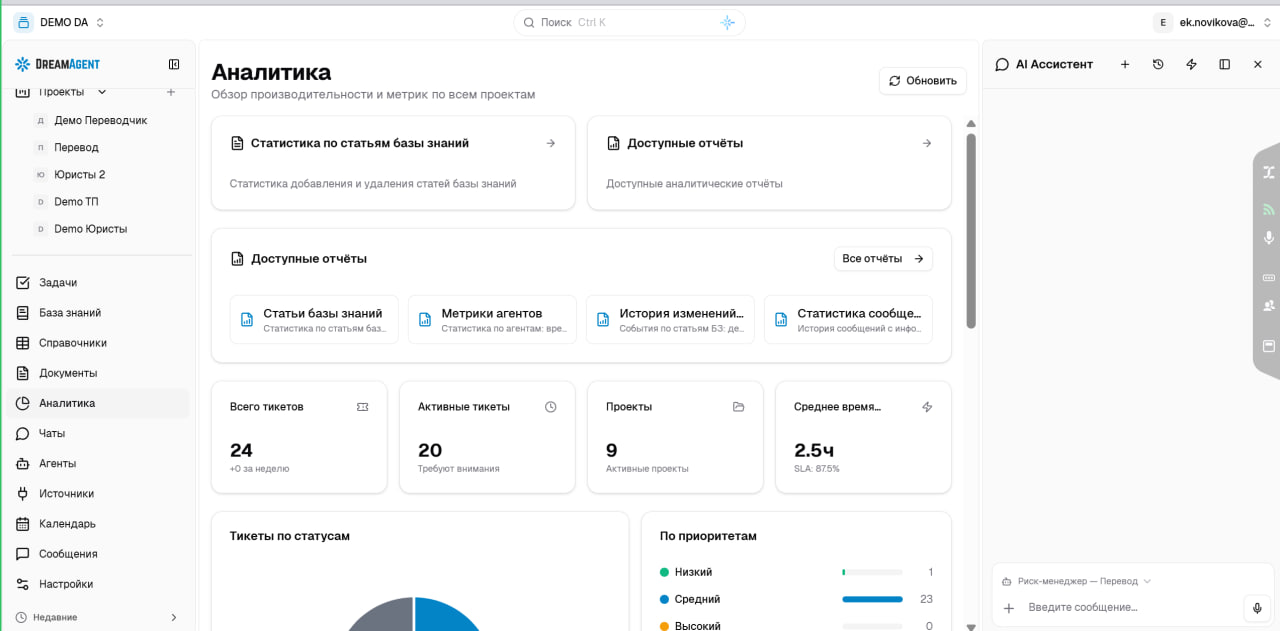The height and width of the screenshot is (631, 1280).
Task: Open Сообщения section
Action: click(98, 553)
